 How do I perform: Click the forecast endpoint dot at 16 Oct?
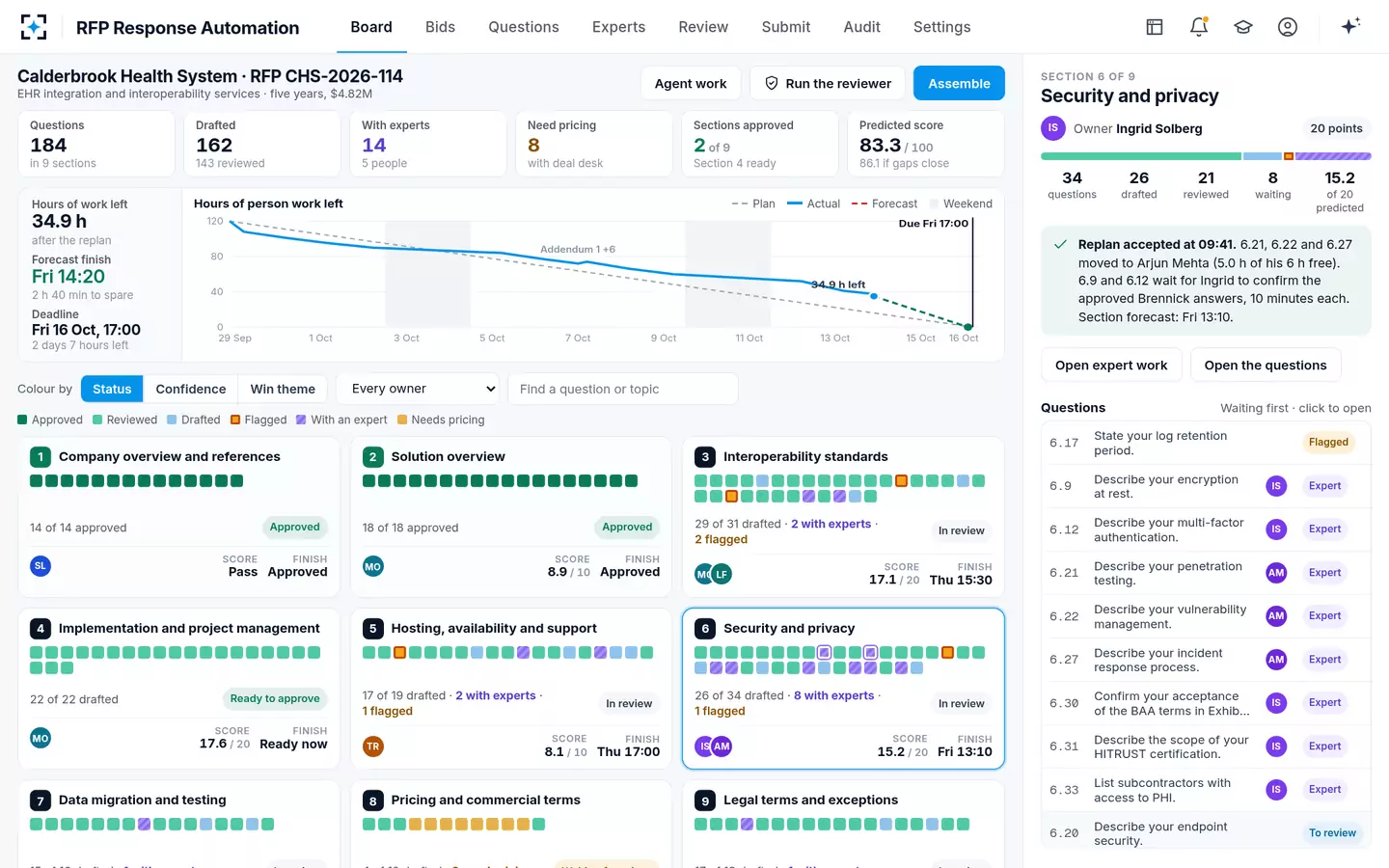(968, 327)
